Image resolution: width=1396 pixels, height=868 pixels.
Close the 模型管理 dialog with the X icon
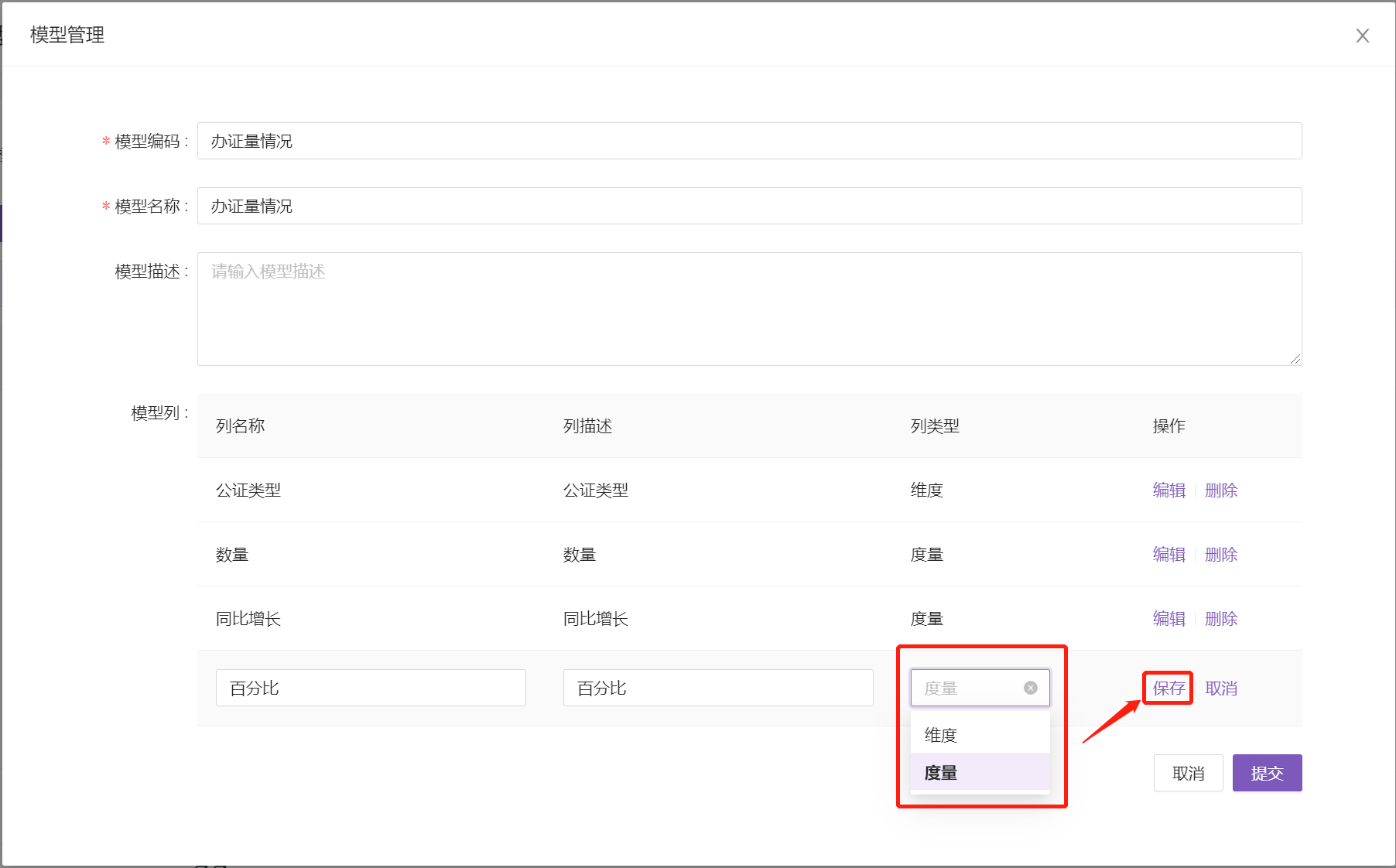(1362, 36)
